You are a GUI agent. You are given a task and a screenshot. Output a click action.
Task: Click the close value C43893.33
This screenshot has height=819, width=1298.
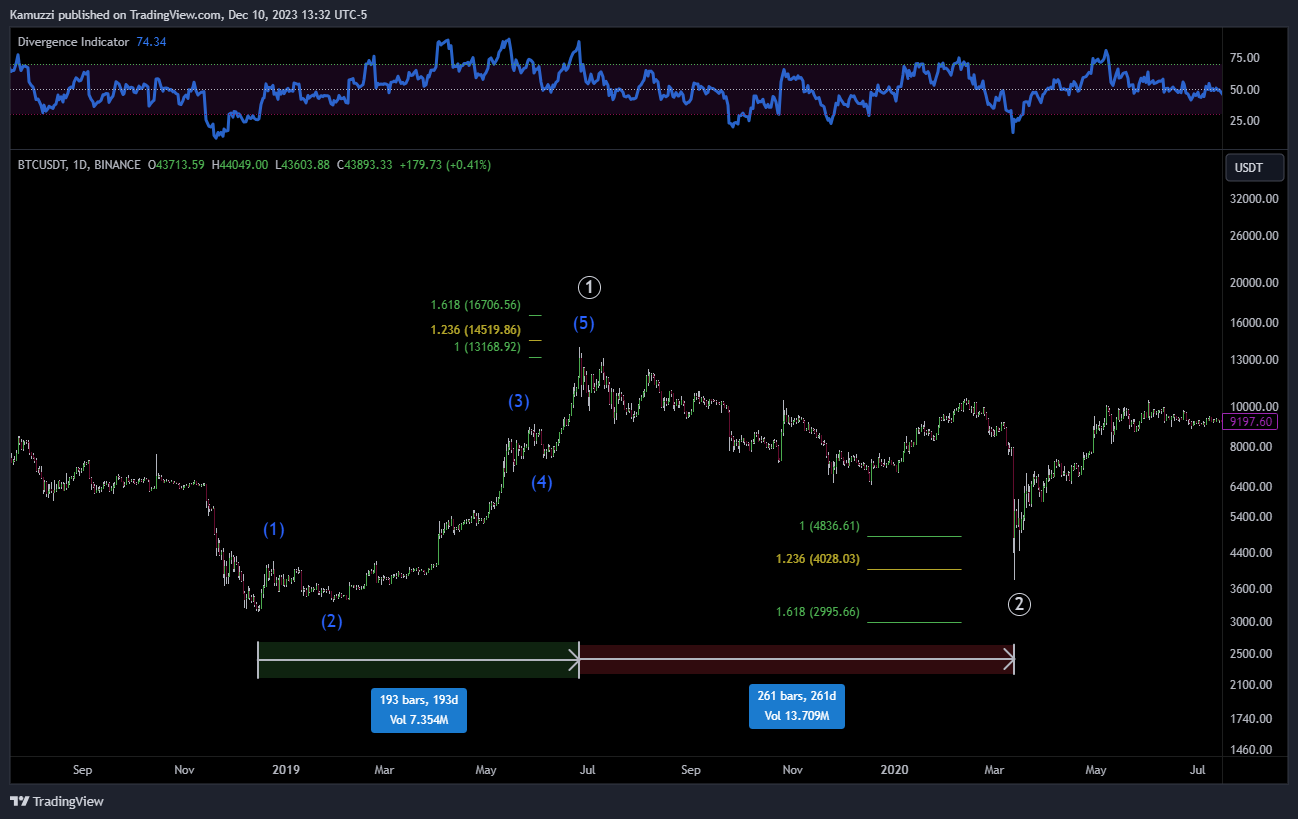point(365,165)
